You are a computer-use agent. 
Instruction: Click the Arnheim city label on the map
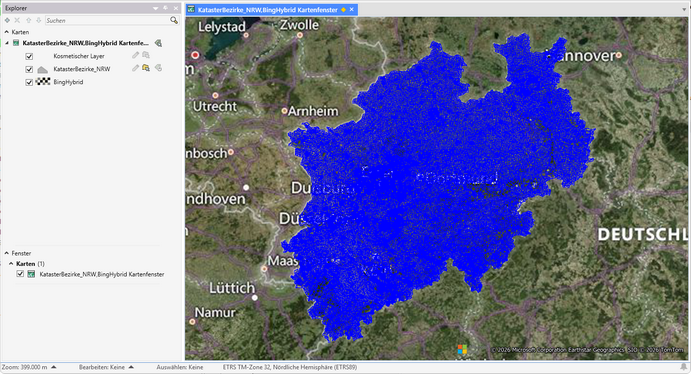click(313, 111)
